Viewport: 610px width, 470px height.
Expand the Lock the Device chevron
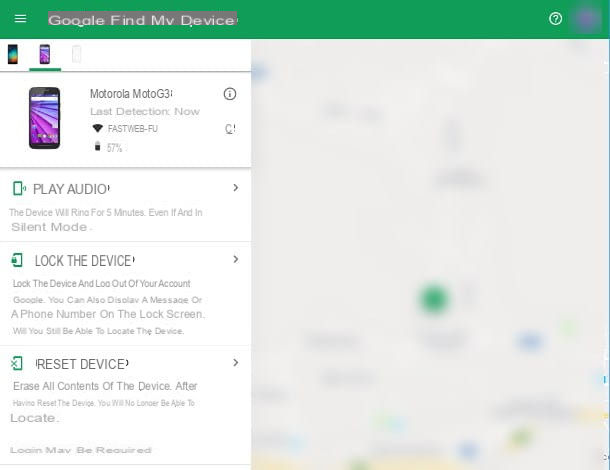(x=235, y=259)
